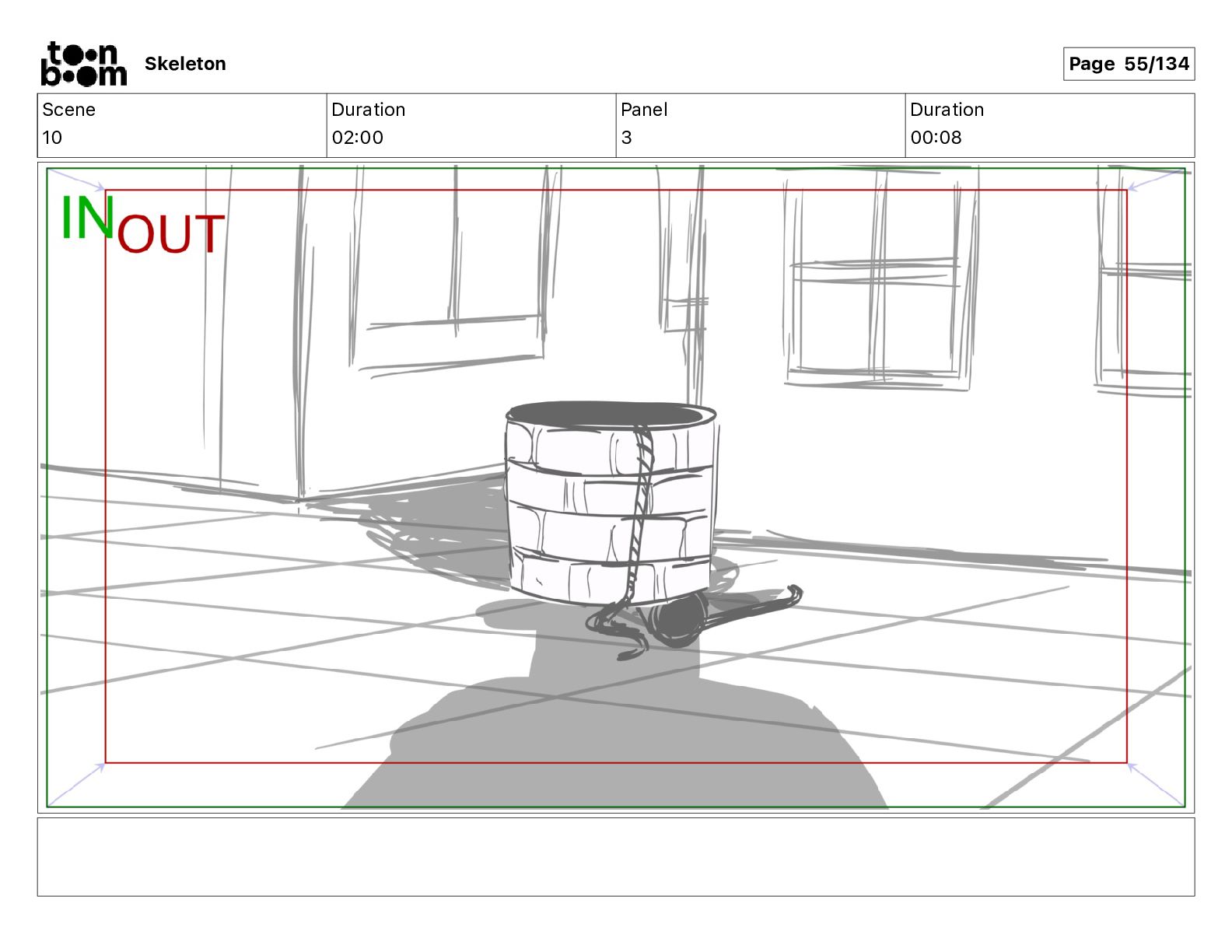This screenshot has width=1232, height=952.
Task: Select the Panel number '3'
Action: pyautogui.click(x=627, y=138)
